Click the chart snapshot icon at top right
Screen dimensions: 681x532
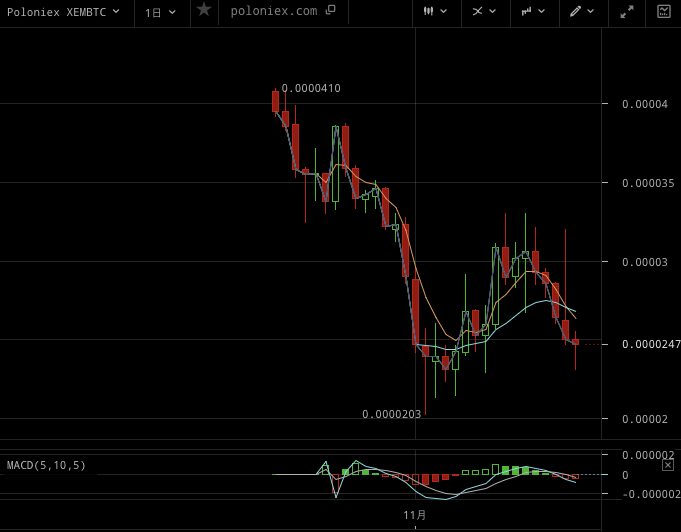(664, 11)
